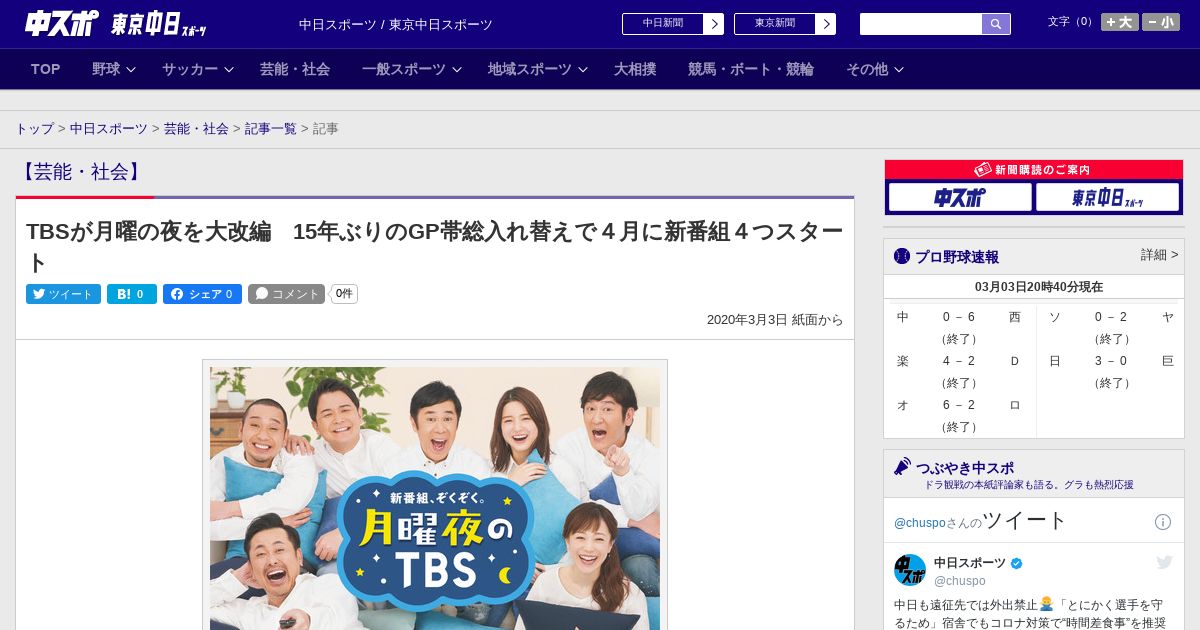Share article with Facebook シェア button

pos(202,294)
